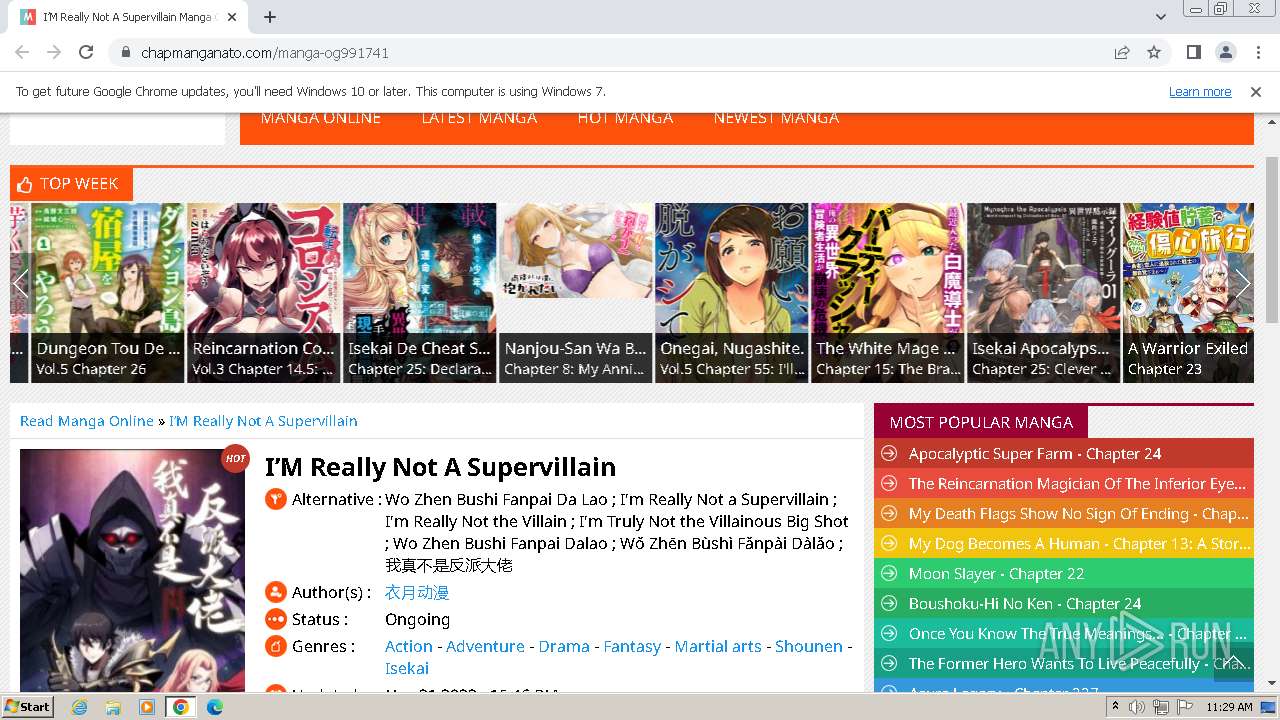Open the NEWEST MANGA menu item
This screenshot has width=1280, height=720.
(x=776, y=118)
